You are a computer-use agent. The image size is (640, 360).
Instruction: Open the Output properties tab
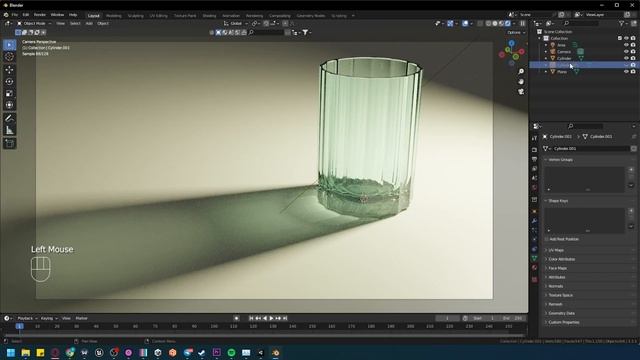[x=534, y=159]
